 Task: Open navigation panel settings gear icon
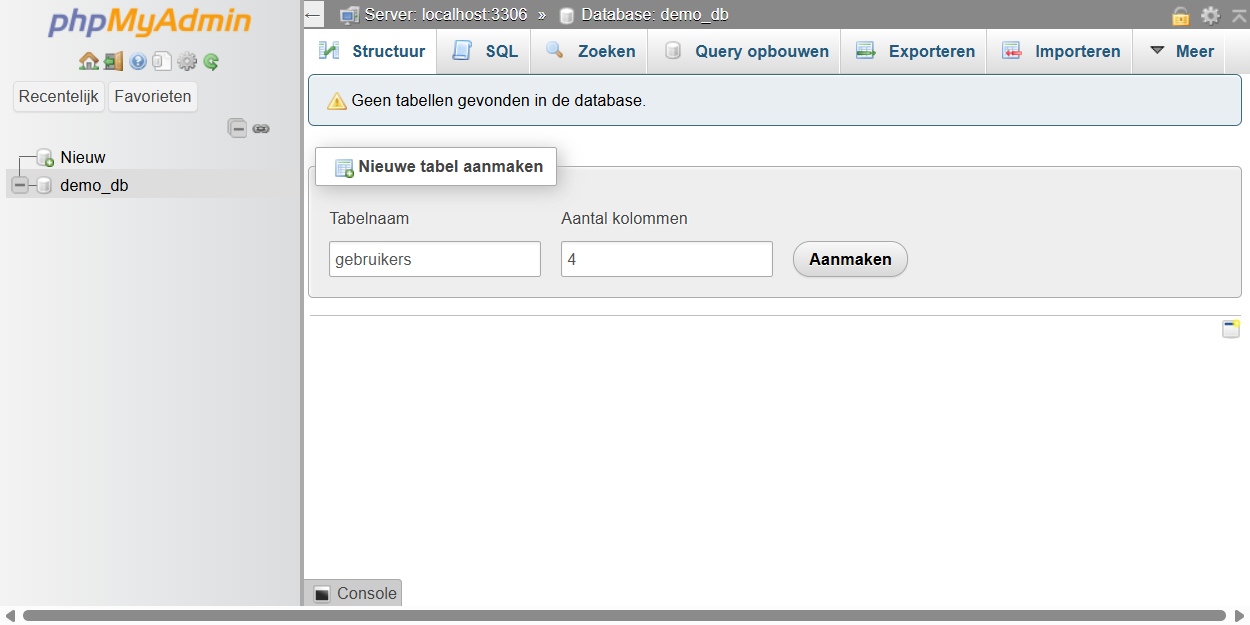187,62
